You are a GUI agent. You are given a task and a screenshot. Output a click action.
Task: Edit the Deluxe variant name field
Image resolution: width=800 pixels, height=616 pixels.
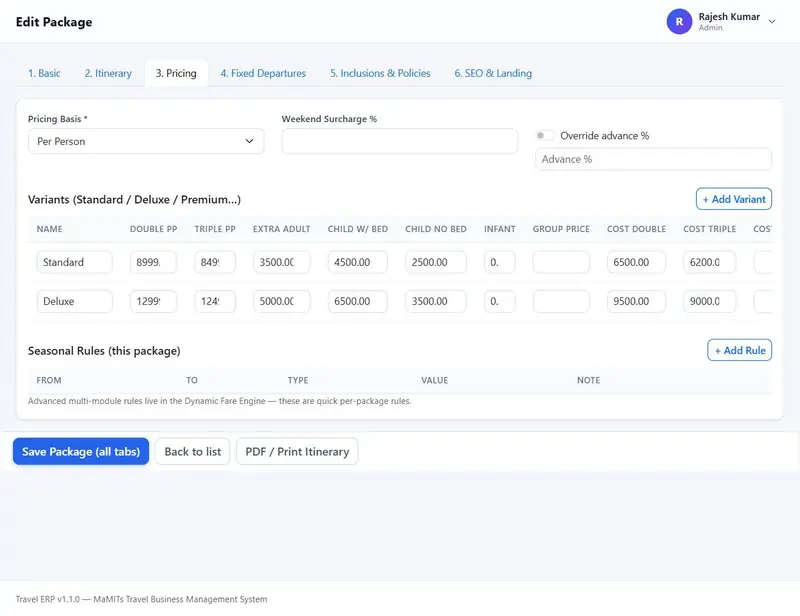[74, 302]
